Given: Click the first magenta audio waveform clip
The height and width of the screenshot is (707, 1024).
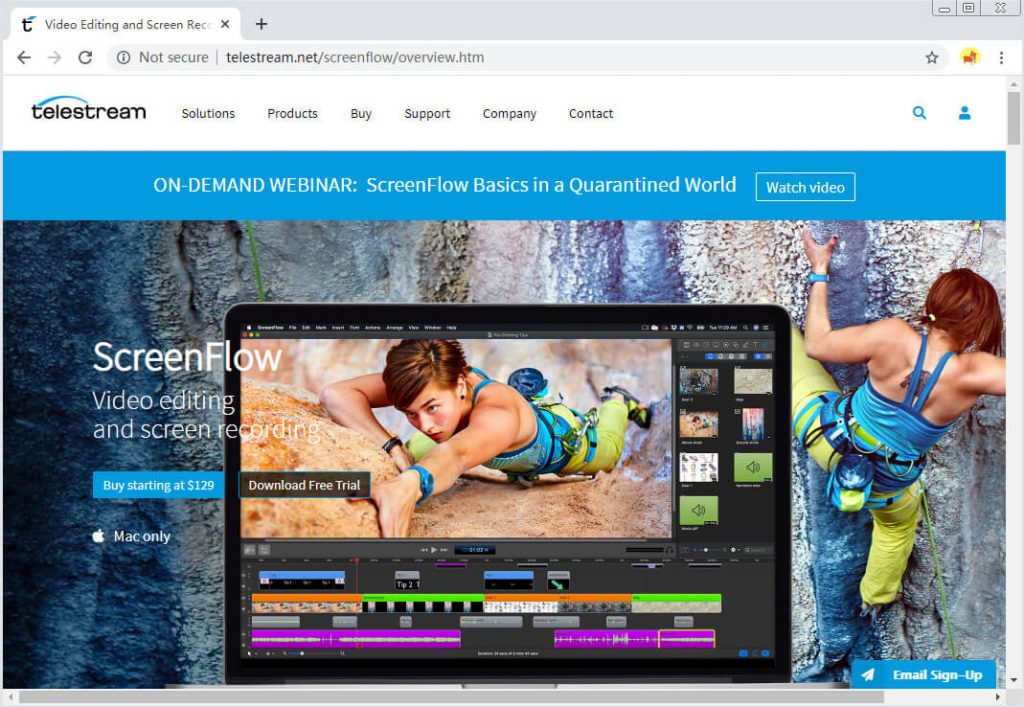Looking at the screenshot, I should [356, 638].
